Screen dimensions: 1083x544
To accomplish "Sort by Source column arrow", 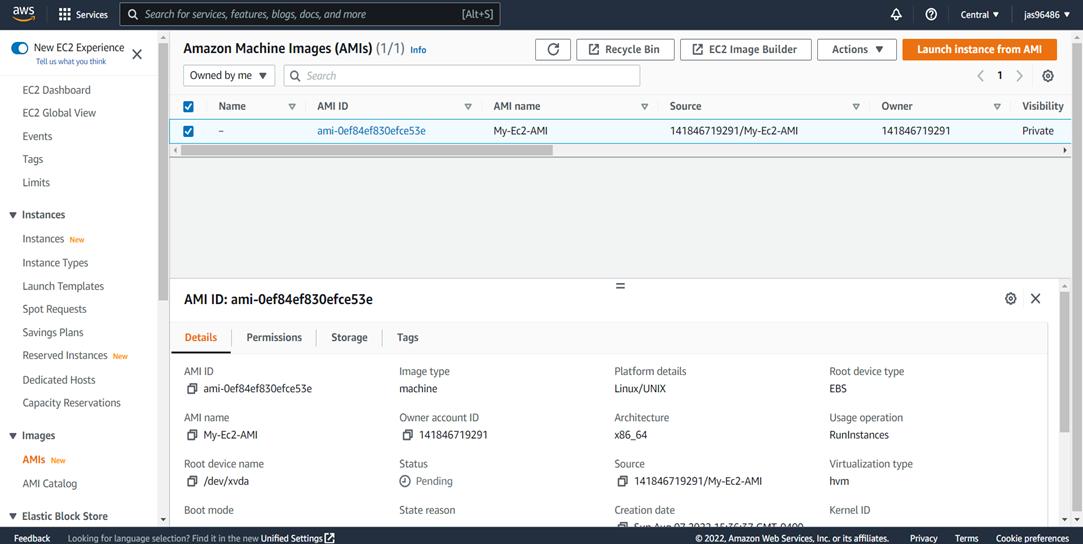I will [x=856, y=106].
